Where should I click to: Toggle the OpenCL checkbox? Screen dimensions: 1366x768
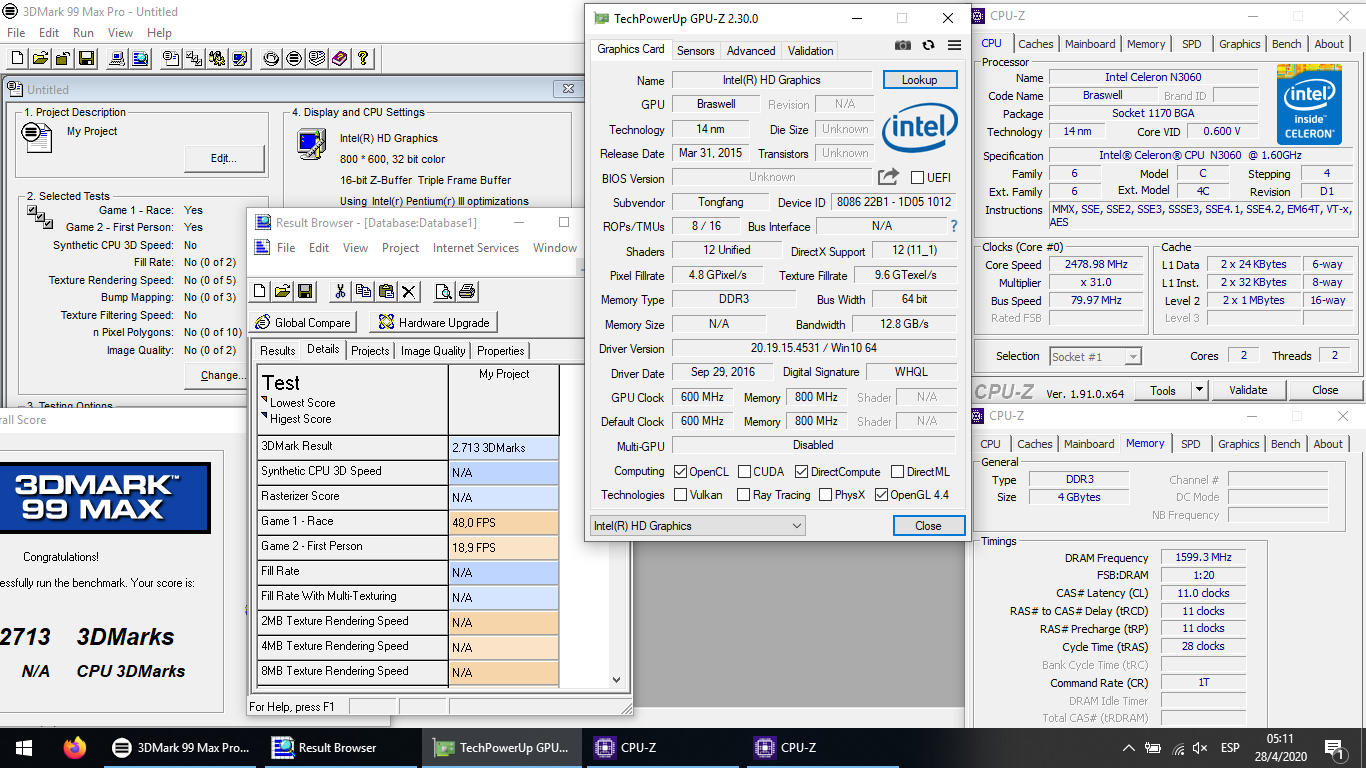tap(681, 472)
